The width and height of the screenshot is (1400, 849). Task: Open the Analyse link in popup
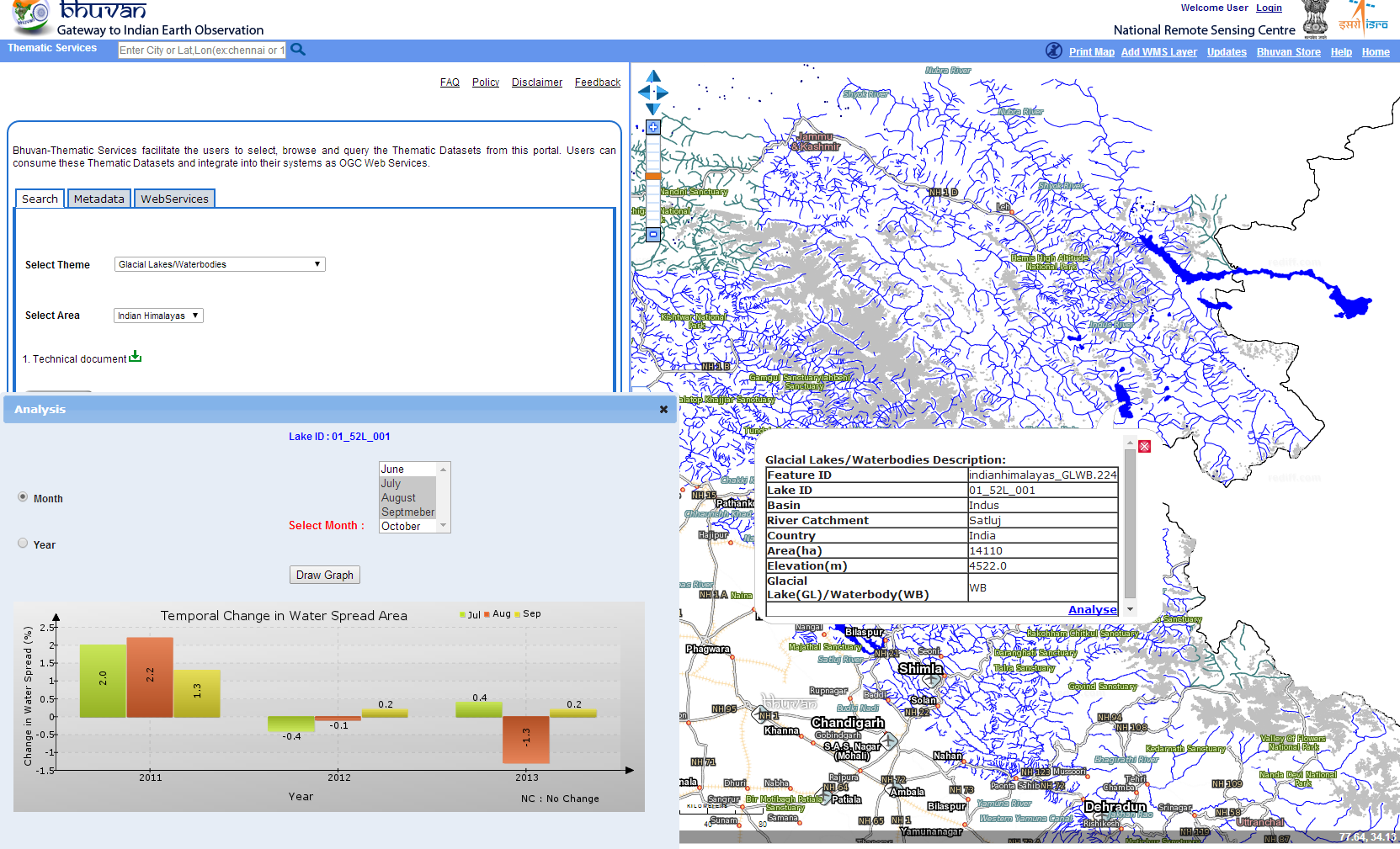pos(1092,610)
